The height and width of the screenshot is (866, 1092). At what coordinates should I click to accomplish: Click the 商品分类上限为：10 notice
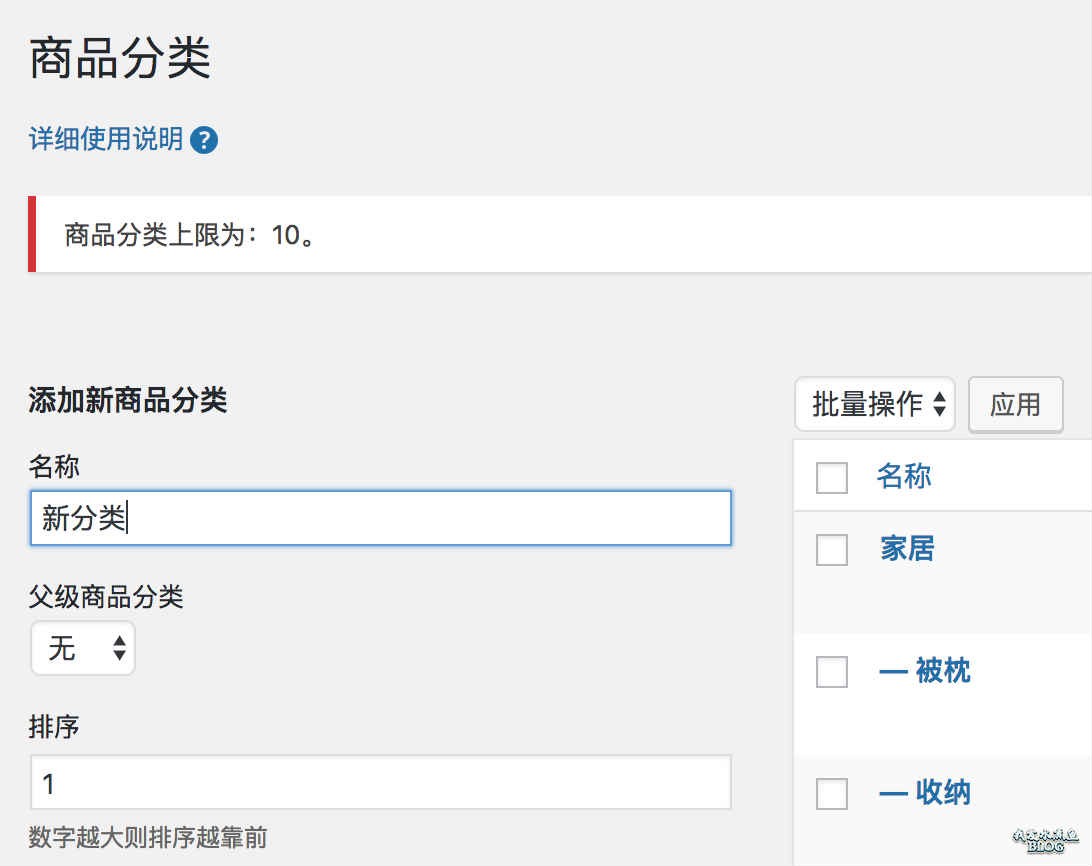190,235
